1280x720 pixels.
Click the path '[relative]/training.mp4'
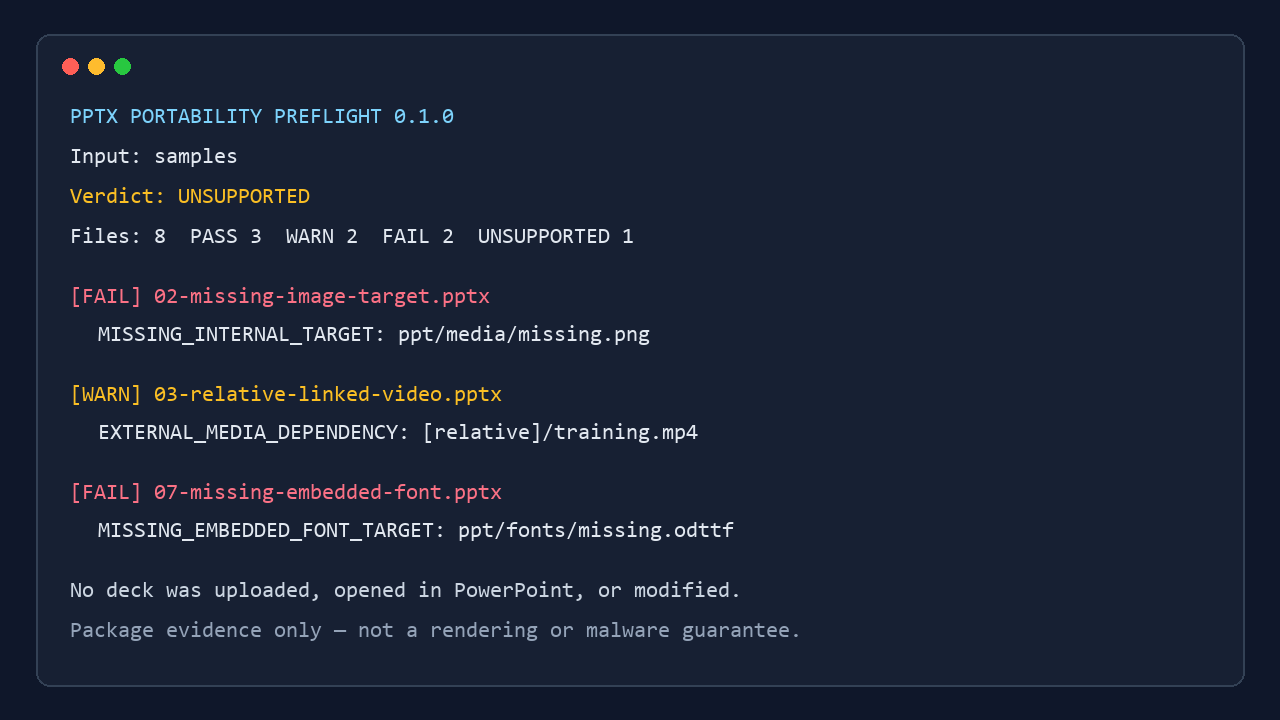(x=560, y=433)
